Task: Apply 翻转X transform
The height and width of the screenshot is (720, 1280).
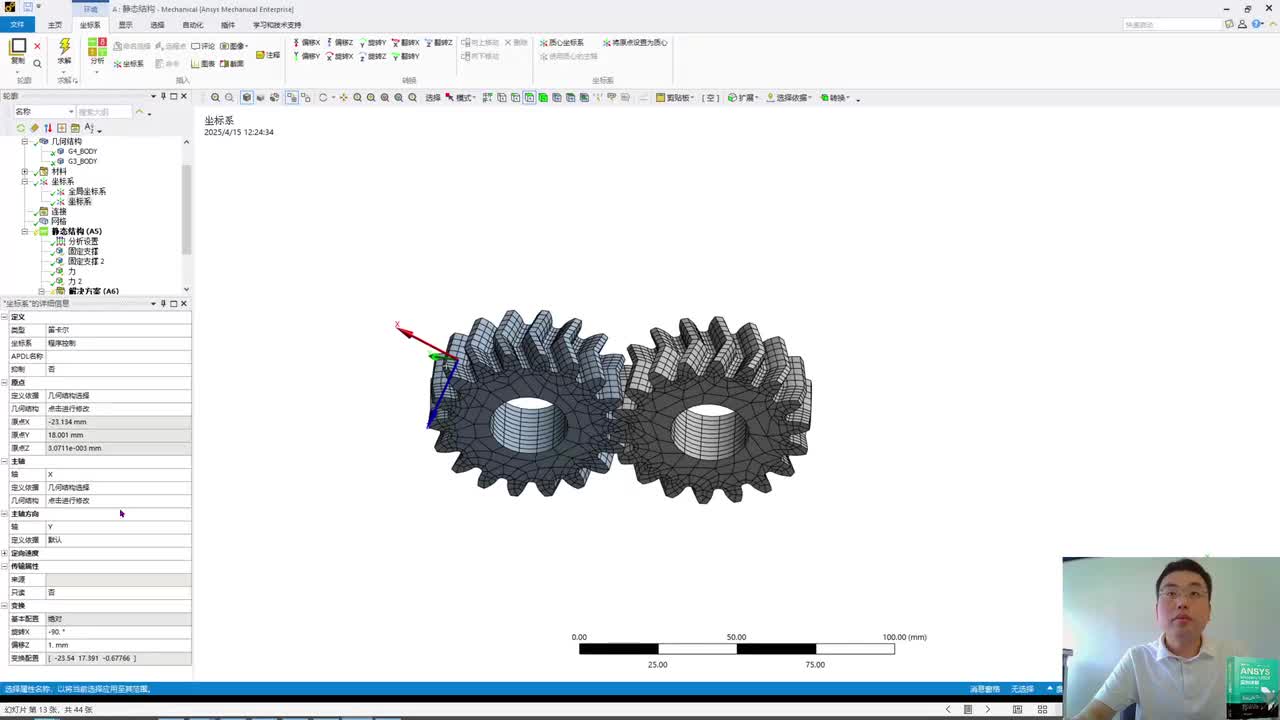Action: click(406, 43)
